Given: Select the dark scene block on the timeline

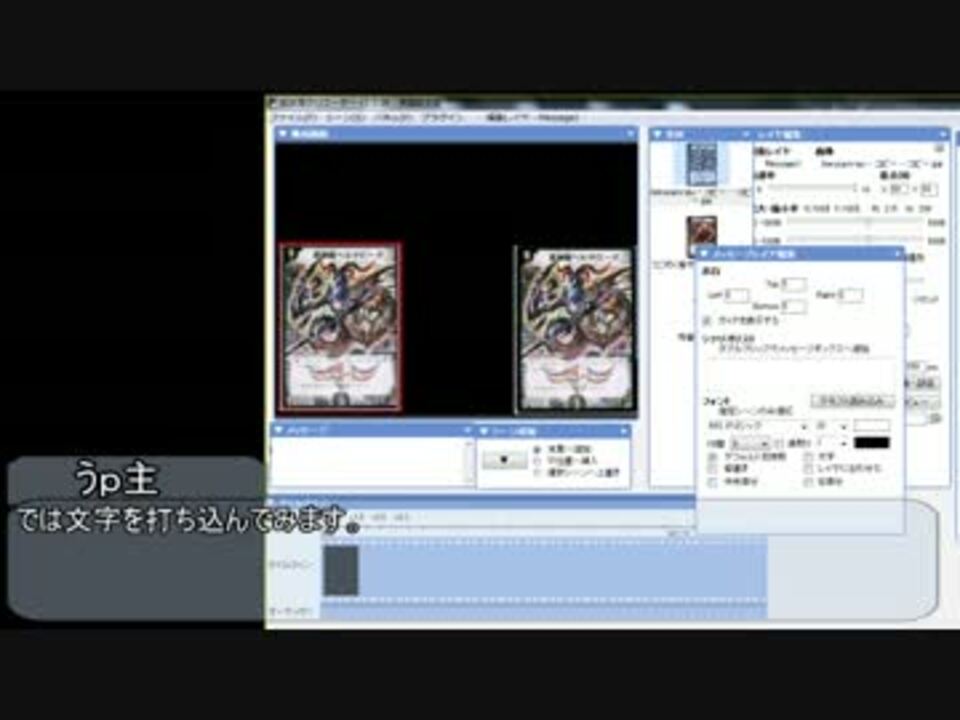Looking at the screenshot, I should pos(340,571).
